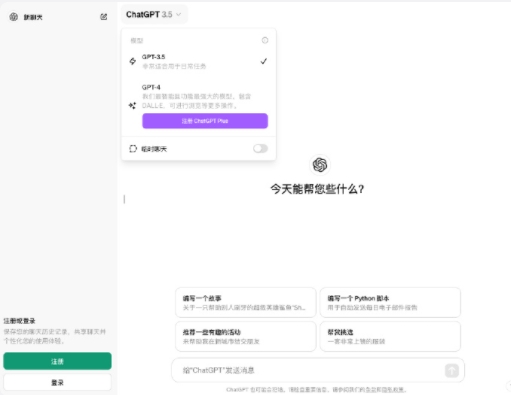Click the info icon in the model menu
This screenshot has width=511, height=395.
pyautogui.click(x=265, y=40)
